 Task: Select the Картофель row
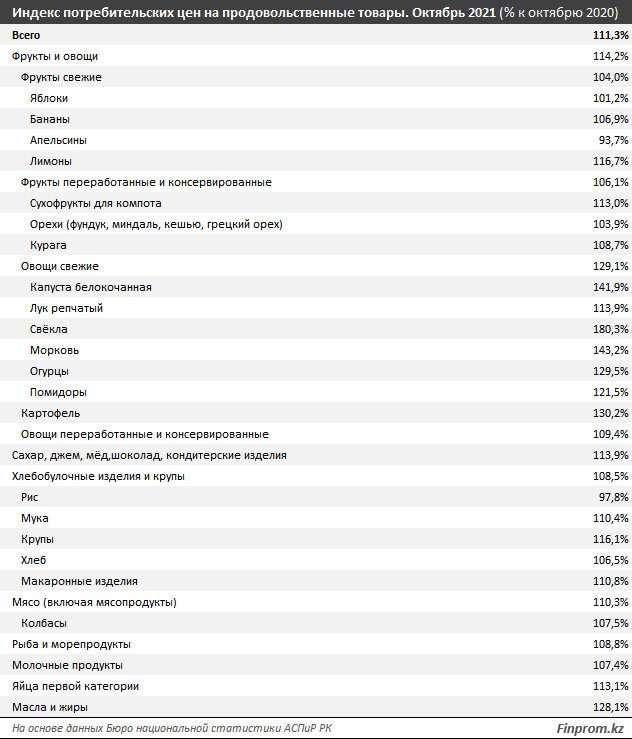click(316, 413)
